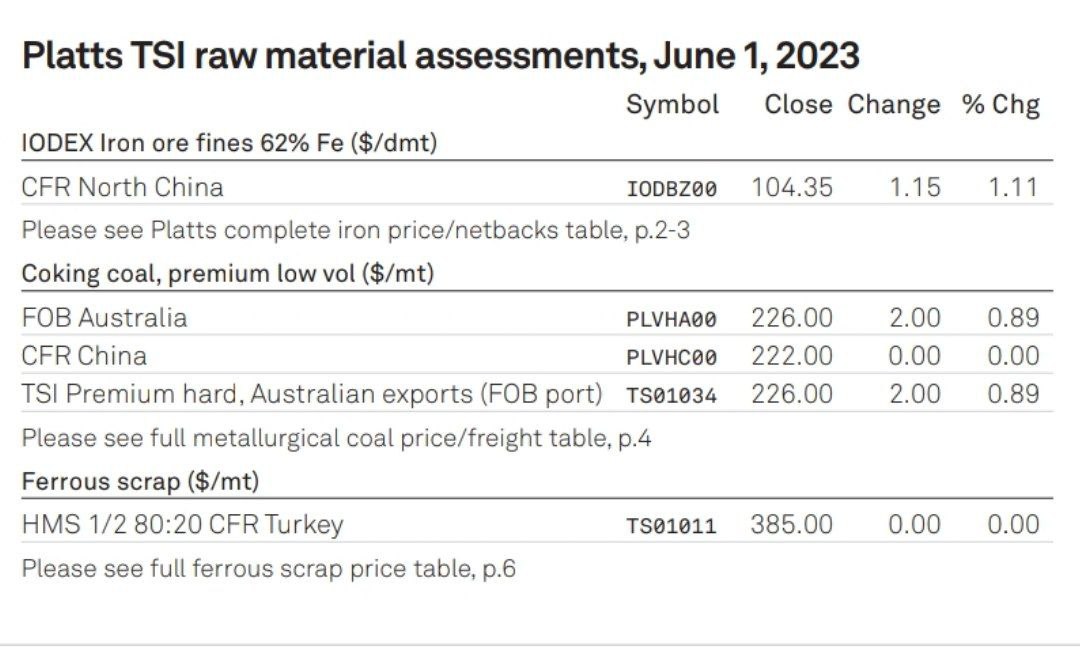
Task: Click the CFR North China row label
Action: click(122, 187)
